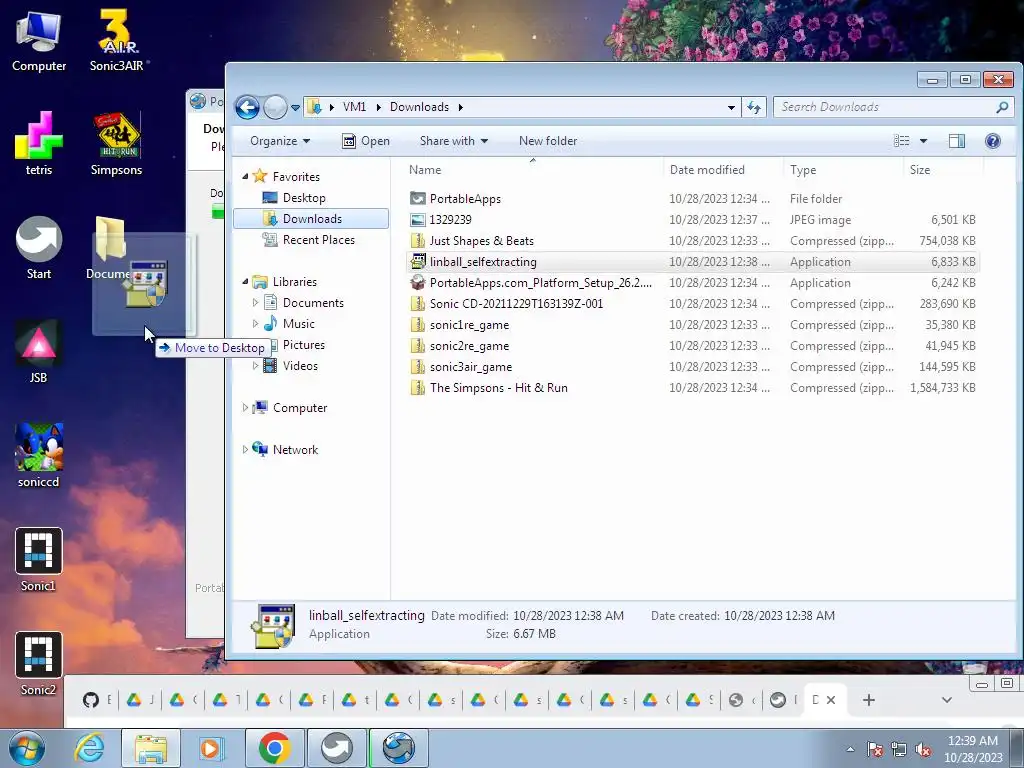This screenshot has height=768, width=1024.
Task: Select the tetris desktop icon
Action: pos(39,144)
